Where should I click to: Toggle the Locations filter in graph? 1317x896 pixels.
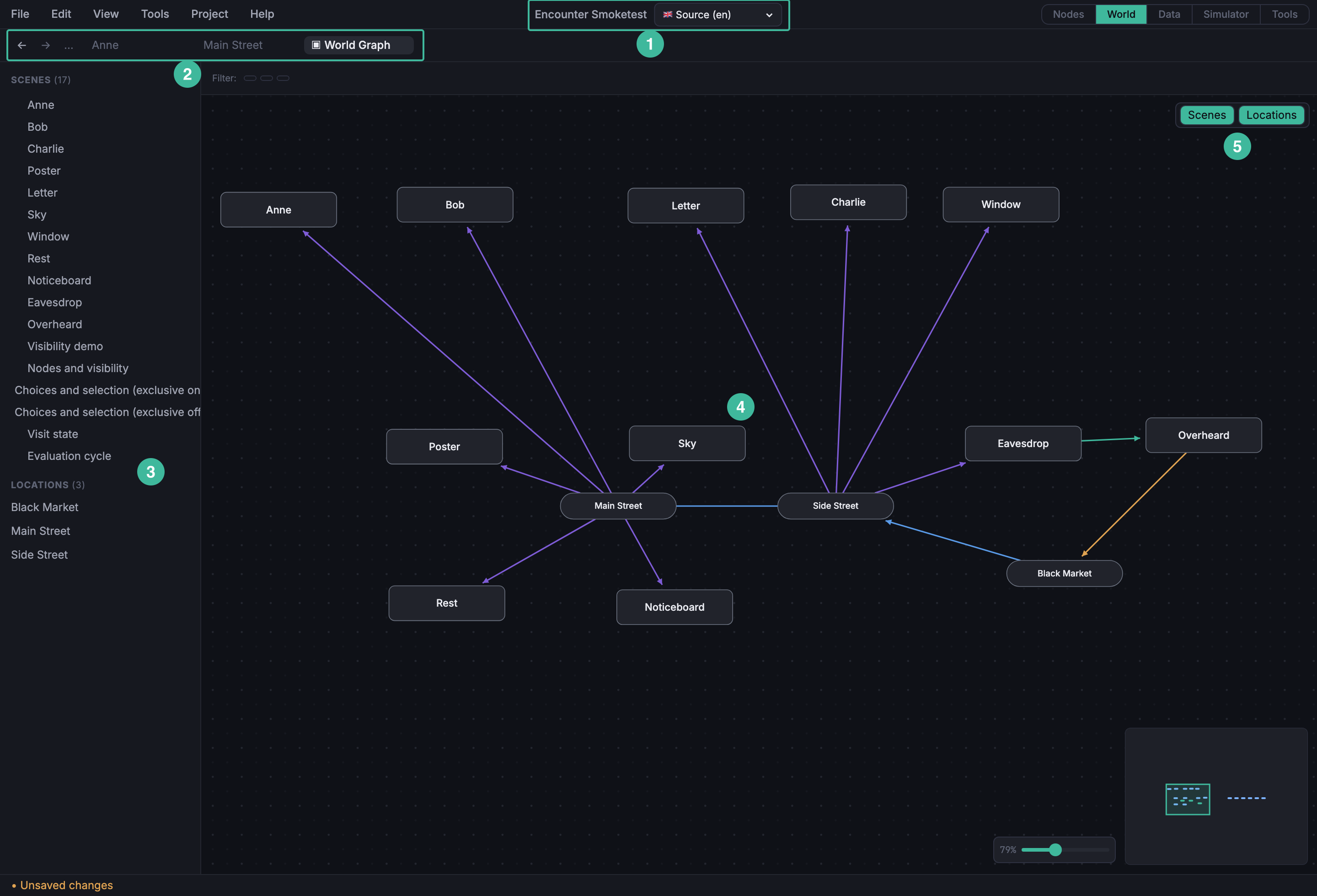[x=1271, y=115]
